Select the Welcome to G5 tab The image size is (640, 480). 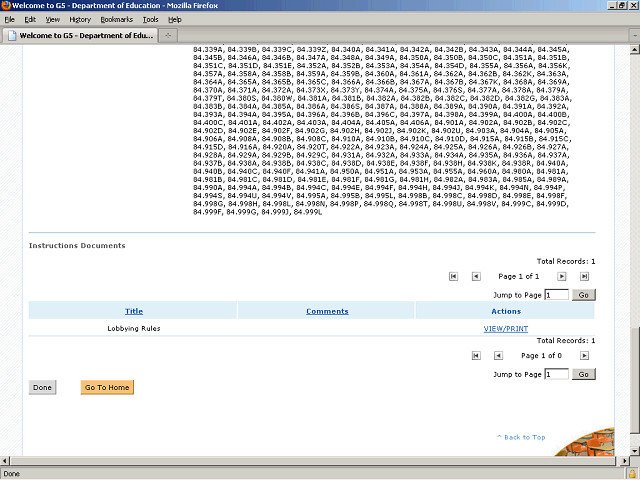(x=80, y=35)
